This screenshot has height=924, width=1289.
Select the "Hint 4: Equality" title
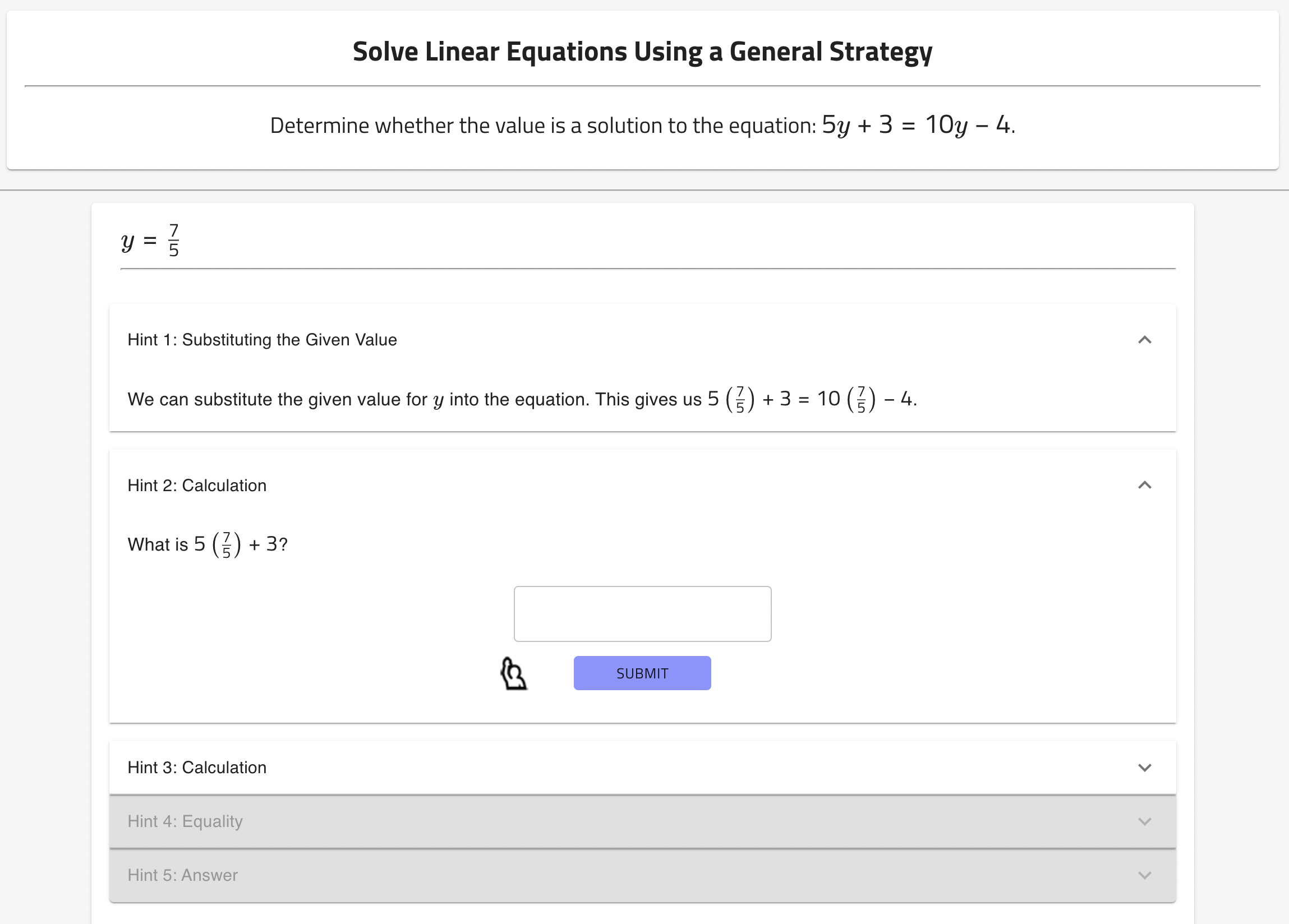(x=185, y=822)
